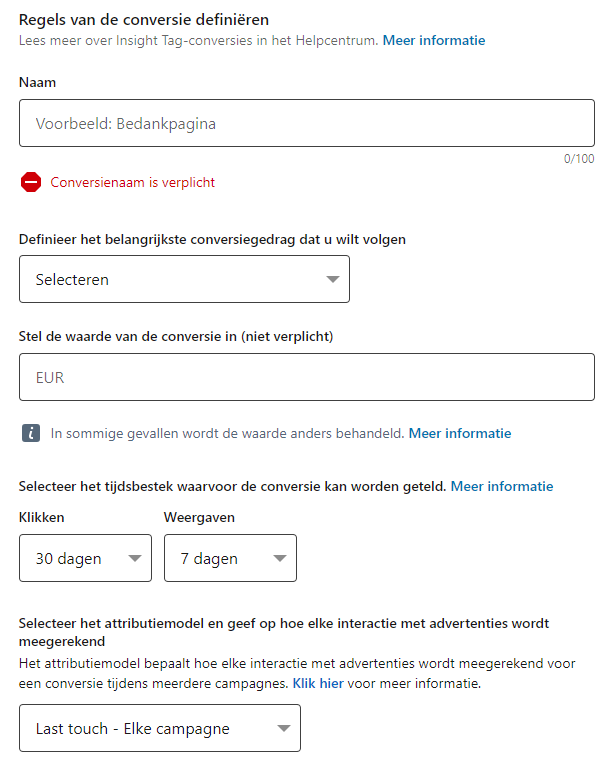Click the Regels van de conversie definiëren heading
614x778 pixels.
tap(144, 19)
